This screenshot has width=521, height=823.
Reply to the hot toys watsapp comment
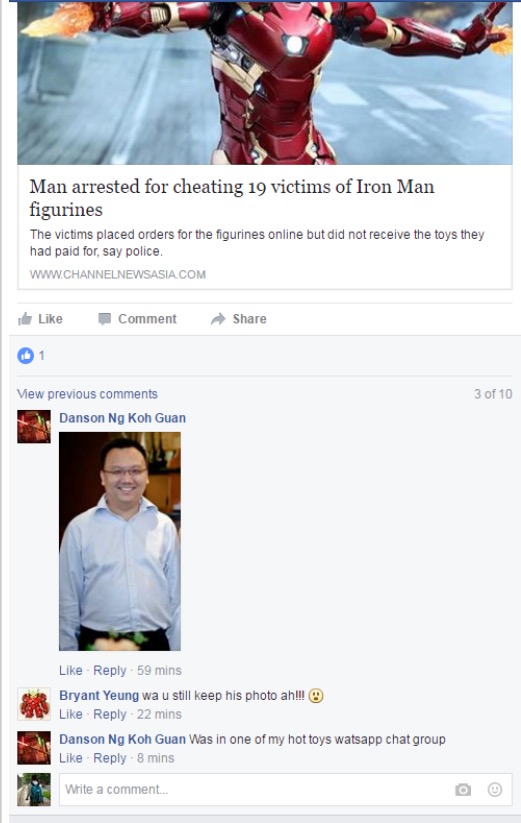110,758
